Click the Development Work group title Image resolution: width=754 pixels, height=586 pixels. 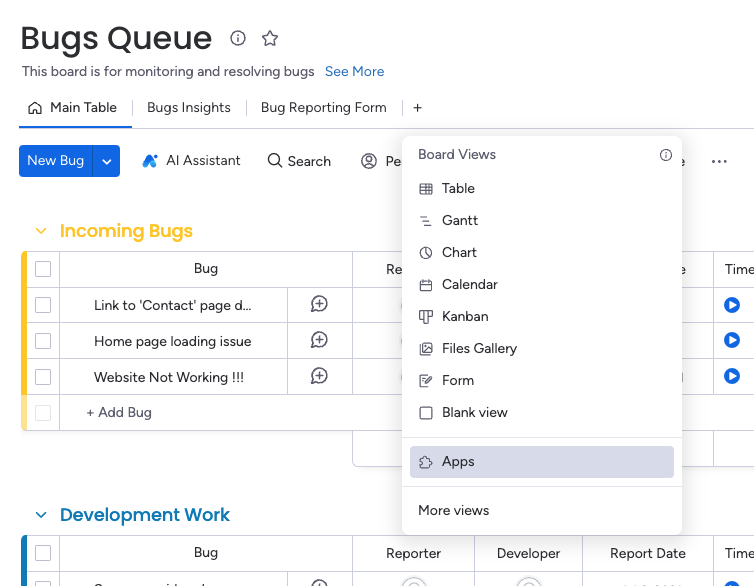point(145,515)
